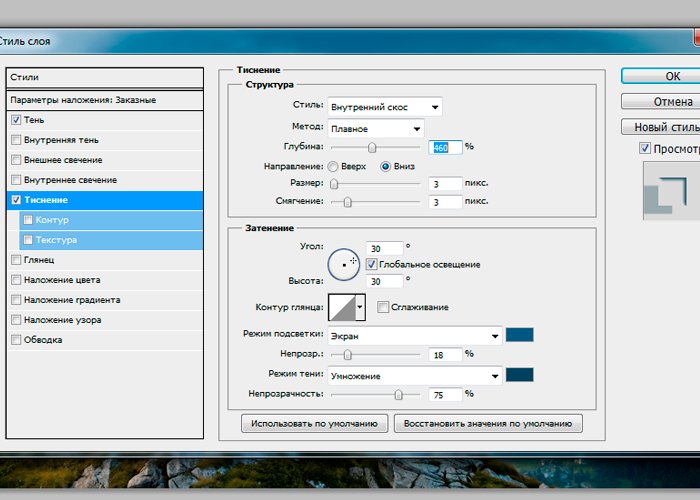Select the Контур sub-item in styles list
This screenshot has height=500, width=700.
click(52, 220)
